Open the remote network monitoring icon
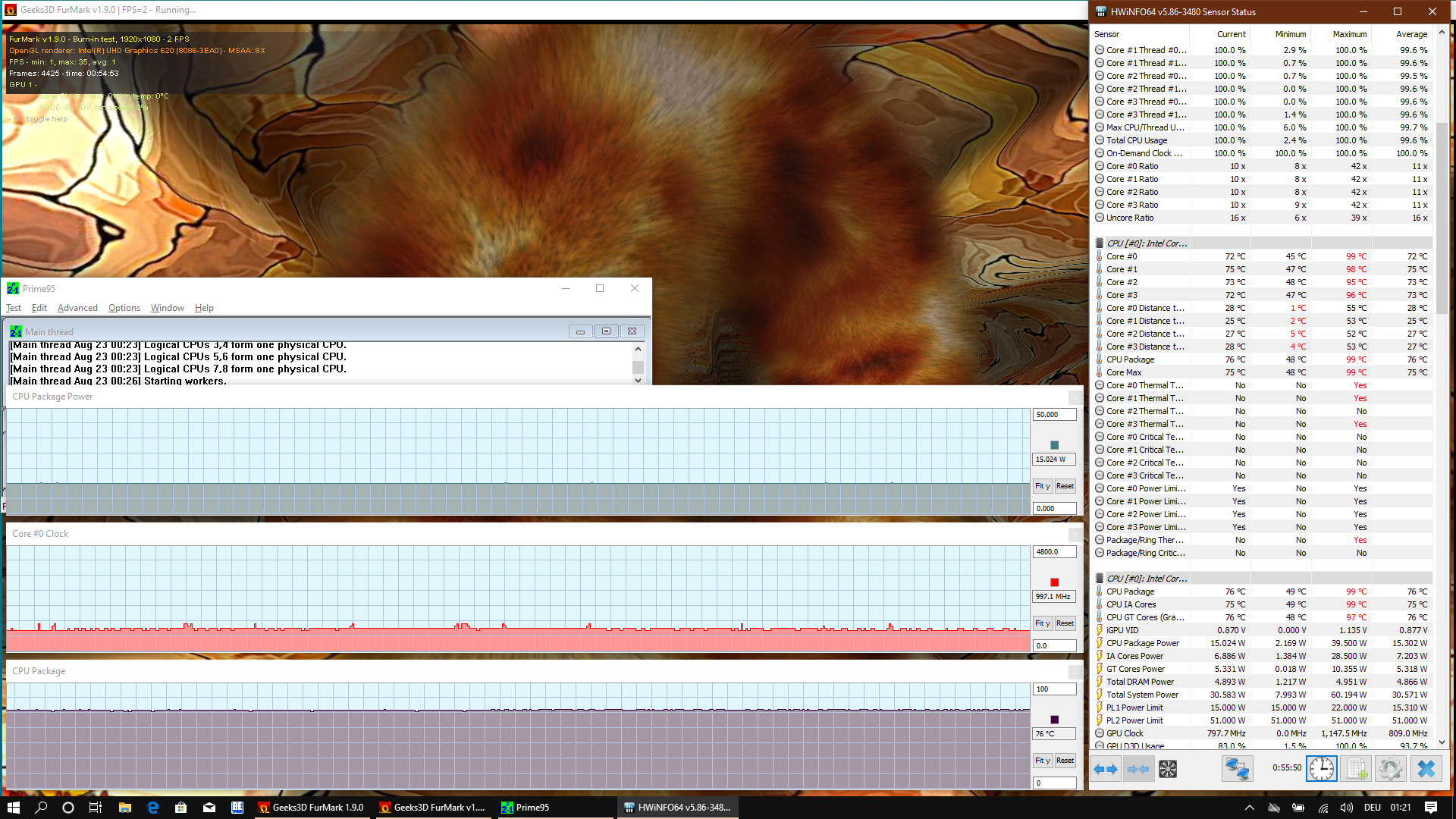Screen dimensions: 1456x819 pyautogui.click(x=1237, y=769)
